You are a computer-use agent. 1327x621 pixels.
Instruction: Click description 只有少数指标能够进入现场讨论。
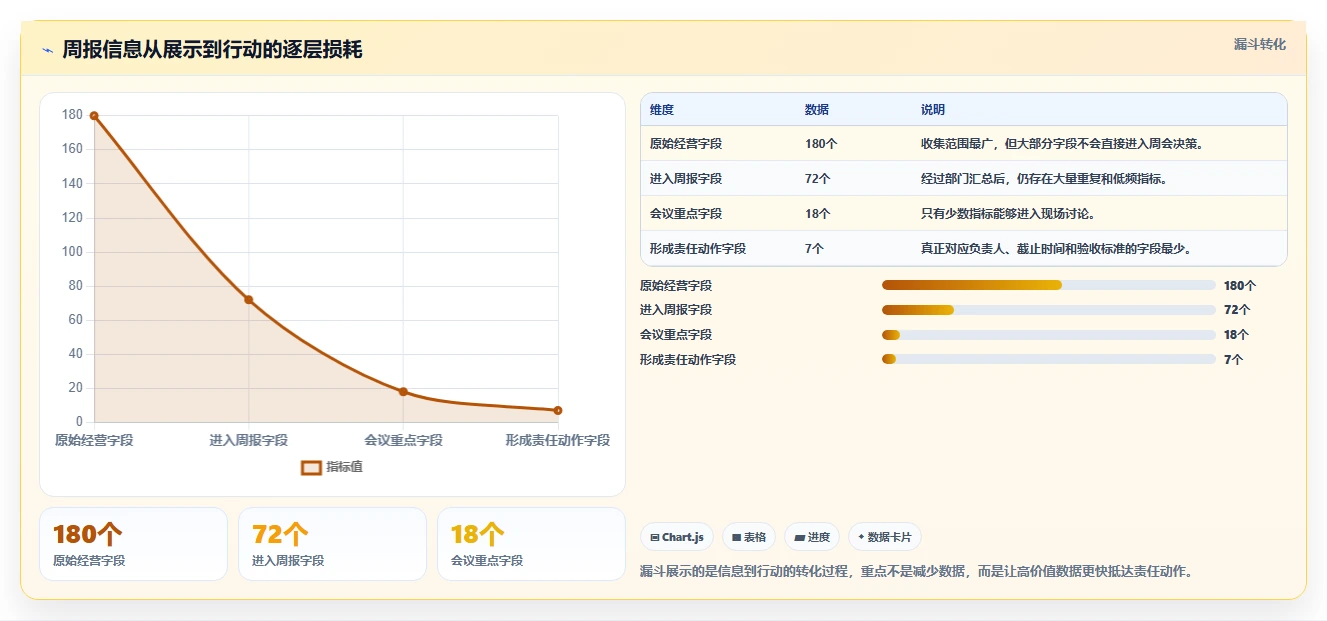pyautogui.click(x=1009, y=214)
